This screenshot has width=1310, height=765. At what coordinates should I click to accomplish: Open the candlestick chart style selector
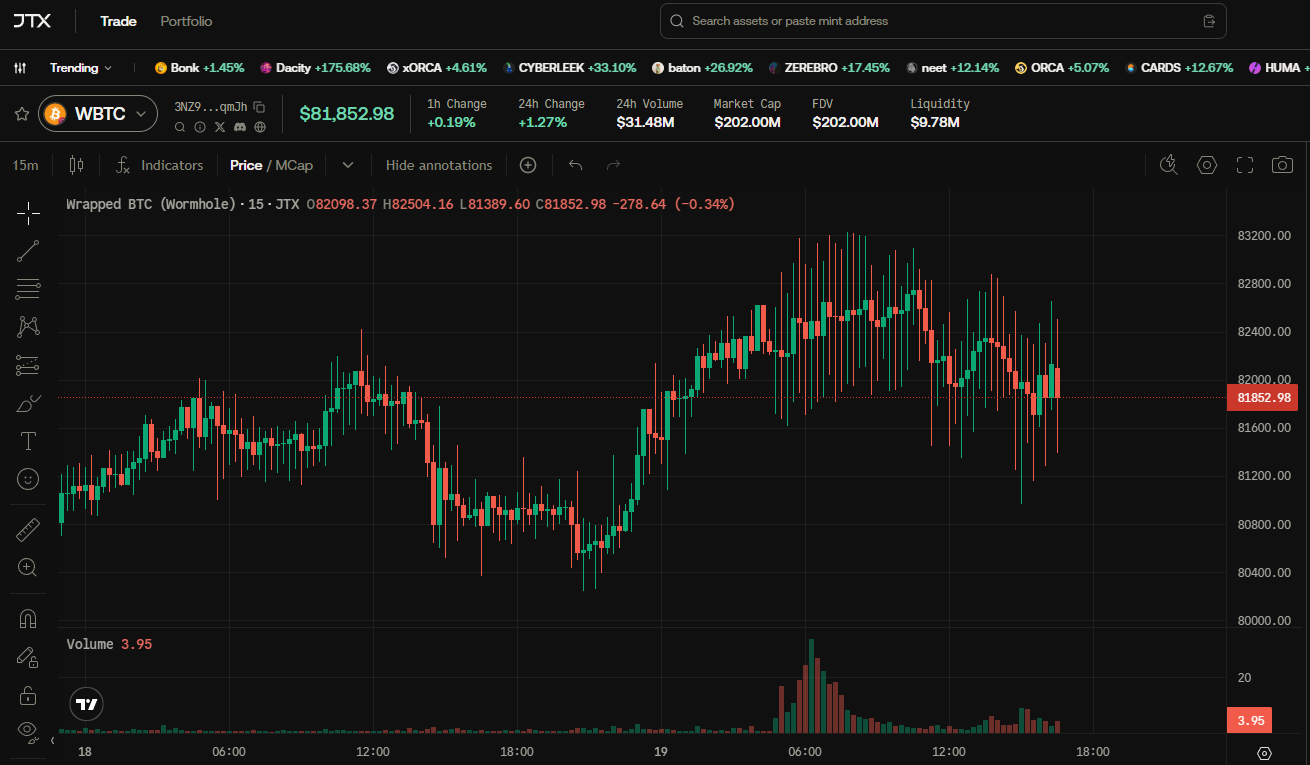pos(76,165)
